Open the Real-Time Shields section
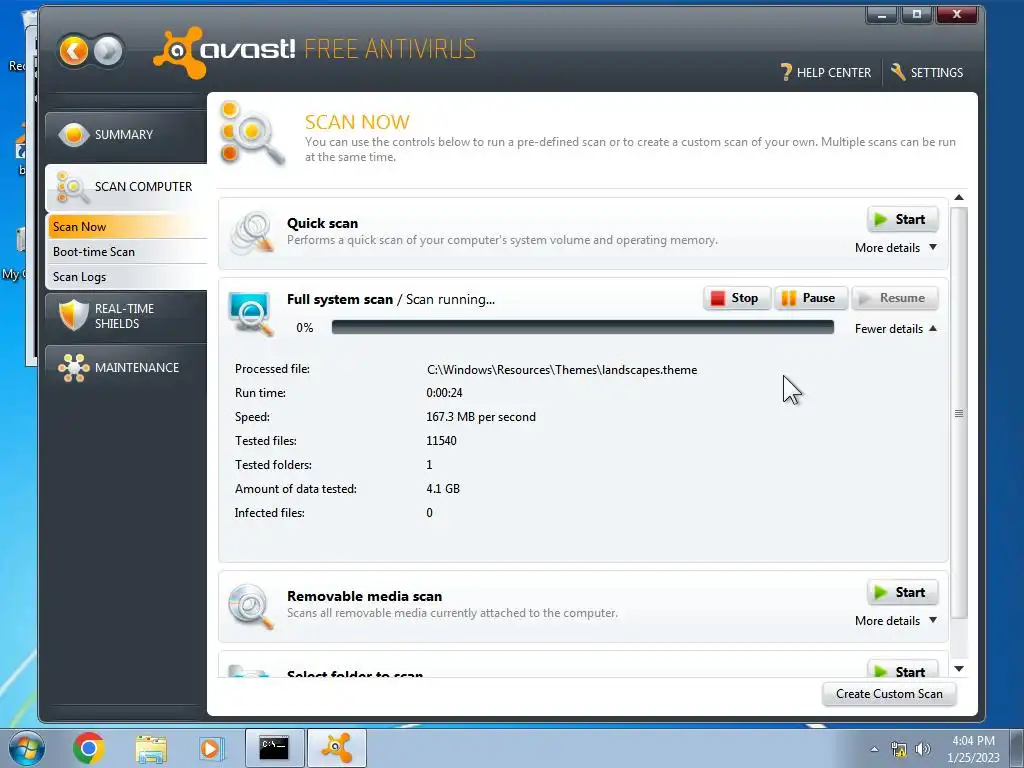Screen dimensions: 1024x768 (x=126, y=316)
